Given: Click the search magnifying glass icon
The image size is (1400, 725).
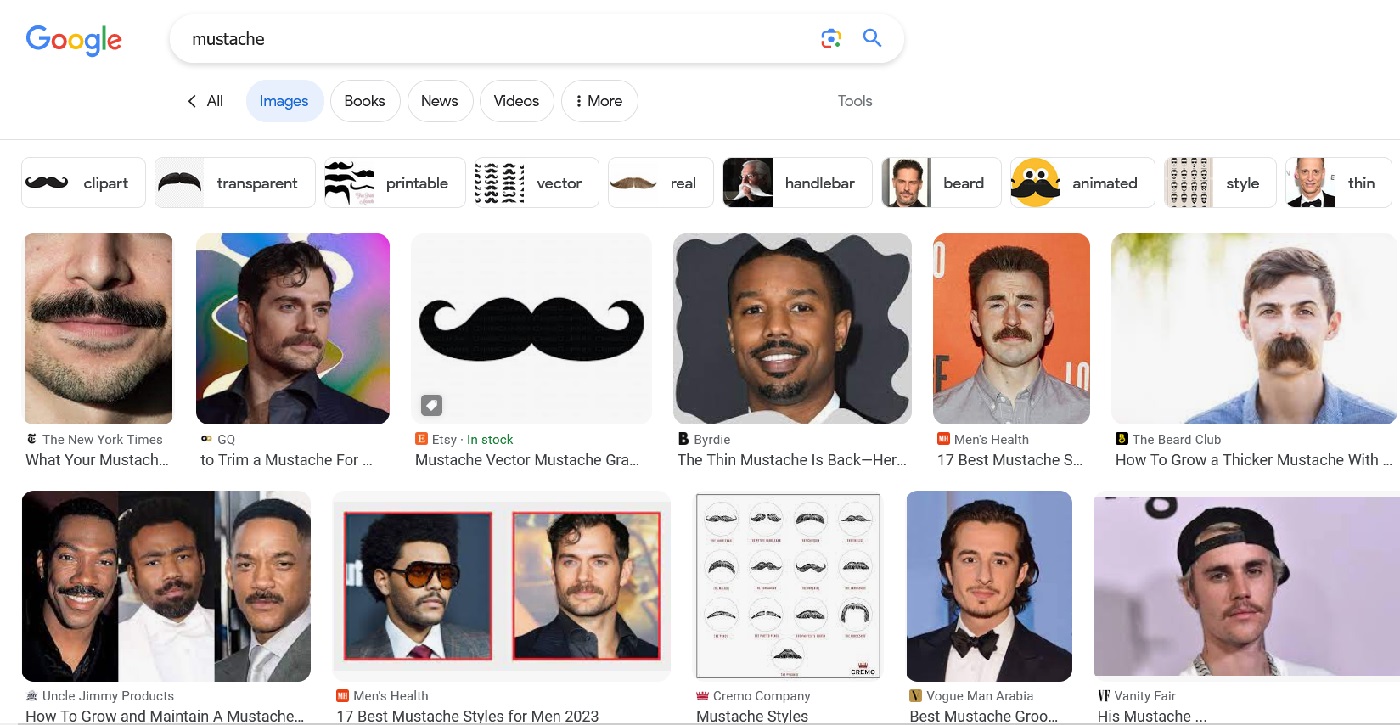Looking at the screenshot, I should click(871, 37).
